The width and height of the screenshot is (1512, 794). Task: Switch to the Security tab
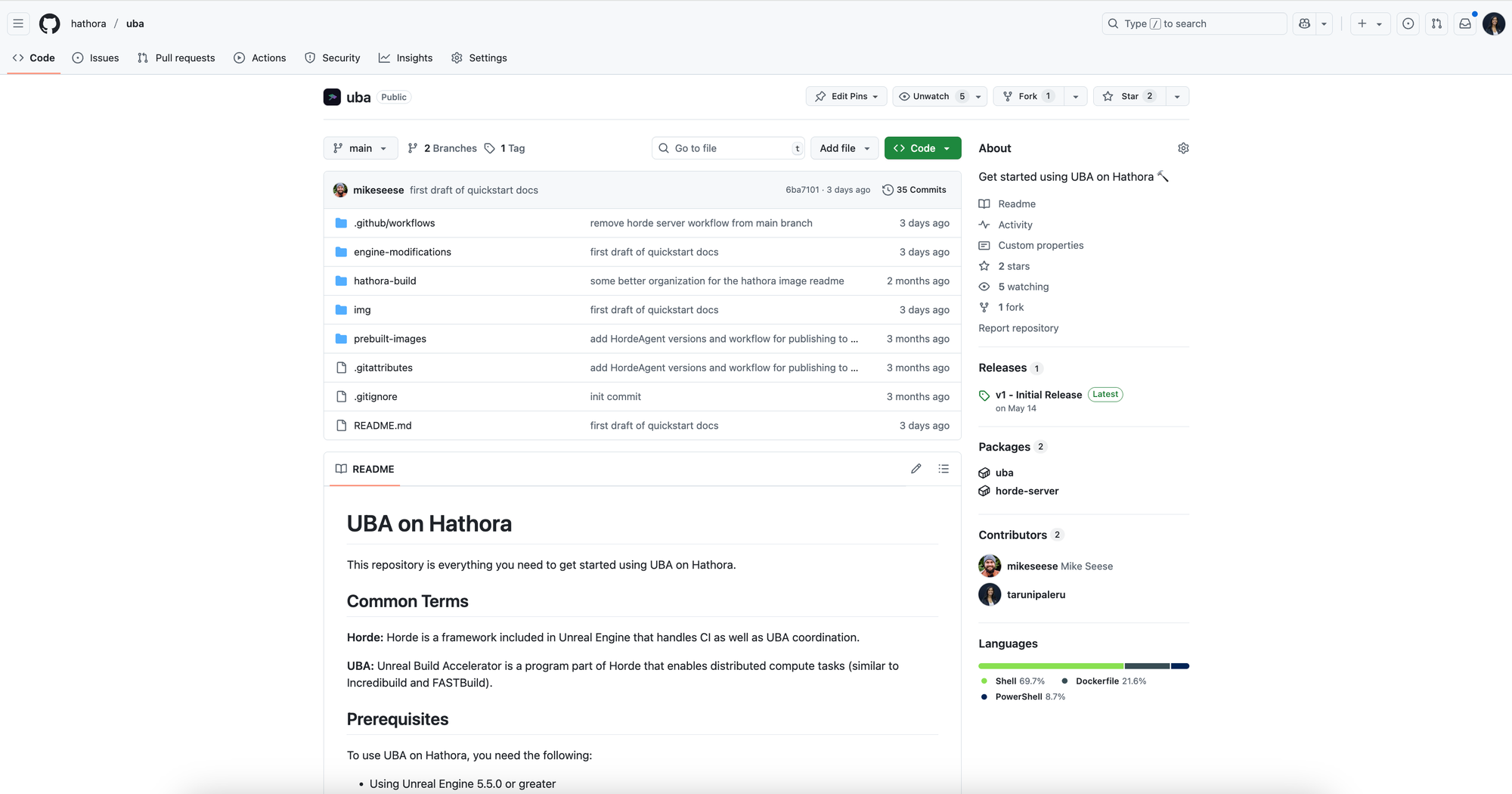pyautogui.click(x=333, y=57)
